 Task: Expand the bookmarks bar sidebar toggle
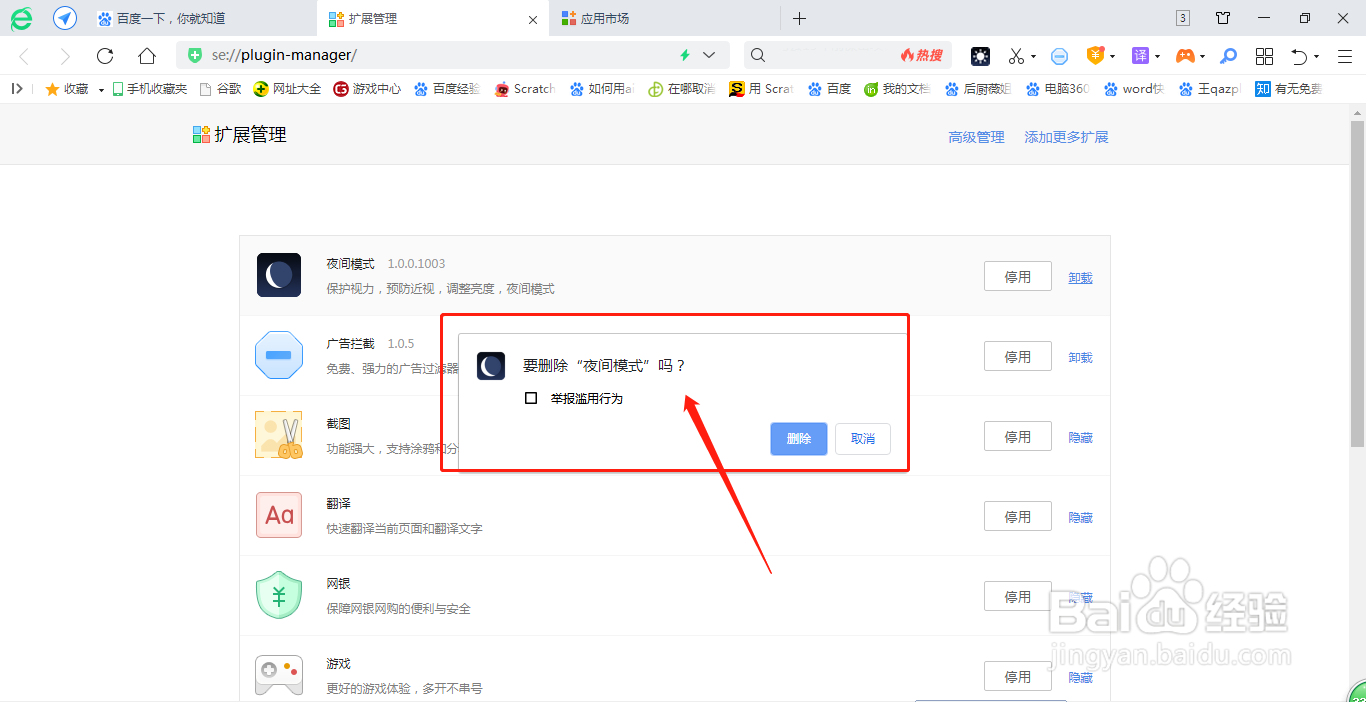17,89
